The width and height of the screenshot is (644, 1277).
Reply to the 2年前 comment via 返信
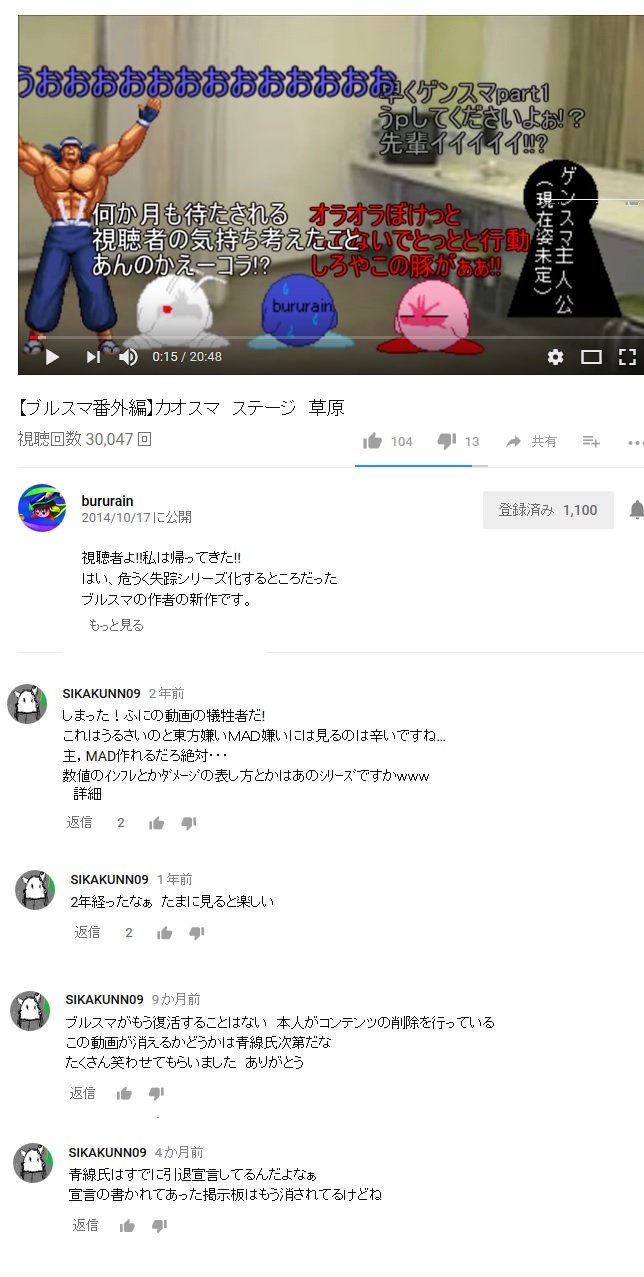tap(79, 822)
